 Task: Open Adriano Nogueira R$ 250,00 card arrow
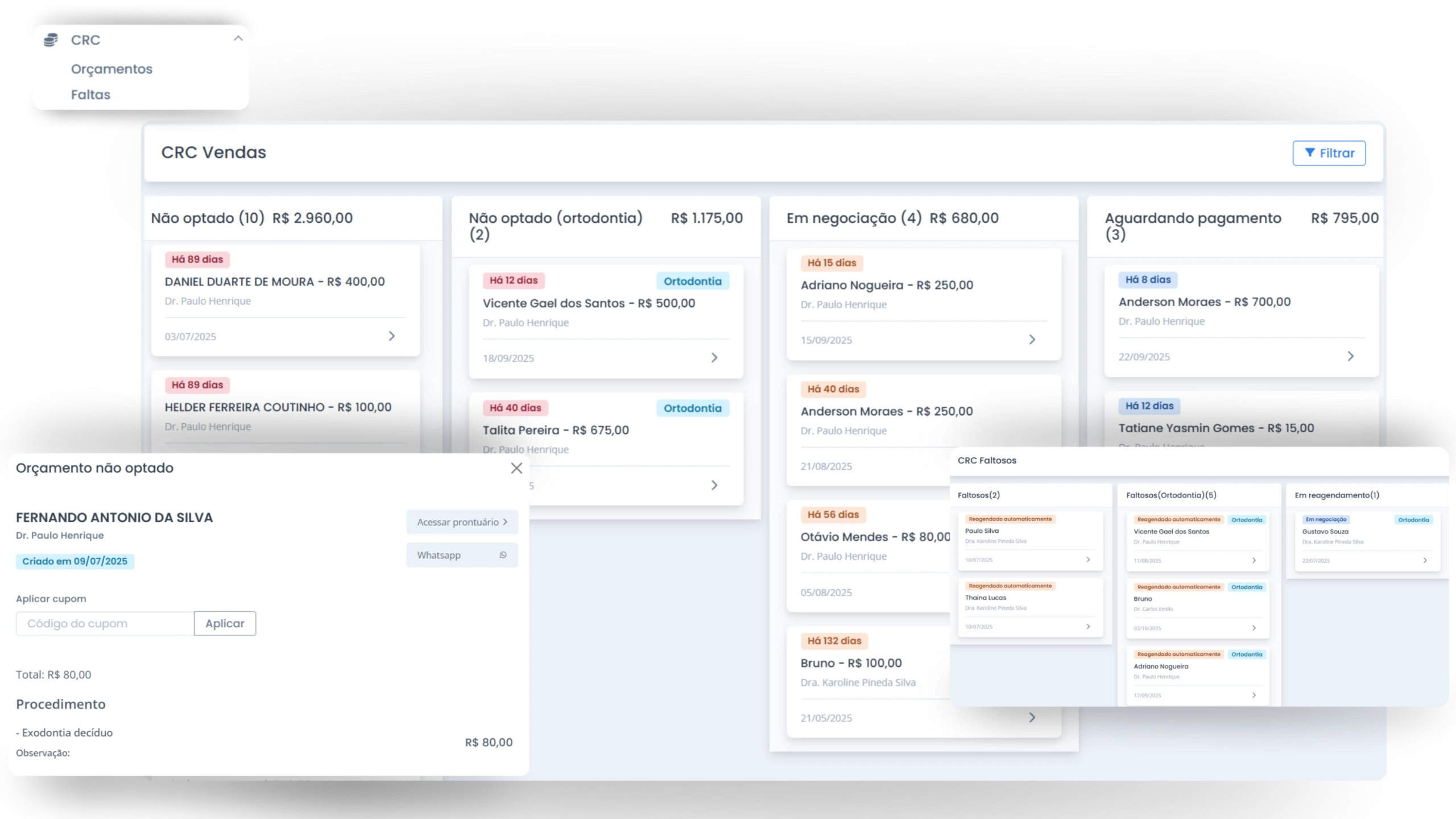(x=1032, y=340)
